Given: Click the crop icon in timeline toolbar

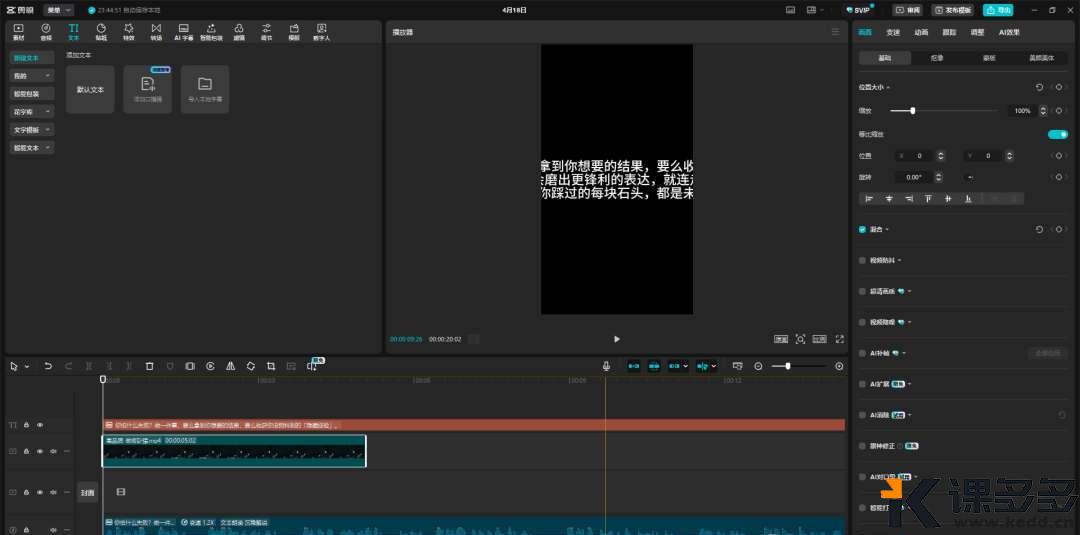Looking at the screenshot, I should [271, 366].
